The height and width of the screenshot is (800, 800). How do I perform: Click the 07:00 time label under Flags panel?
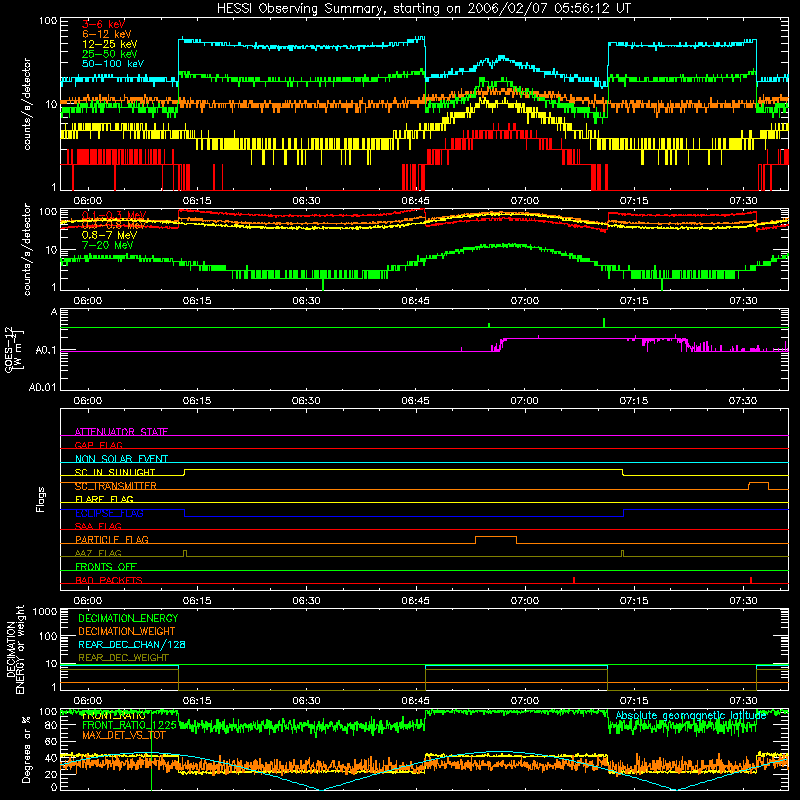(x=524, y=601)
